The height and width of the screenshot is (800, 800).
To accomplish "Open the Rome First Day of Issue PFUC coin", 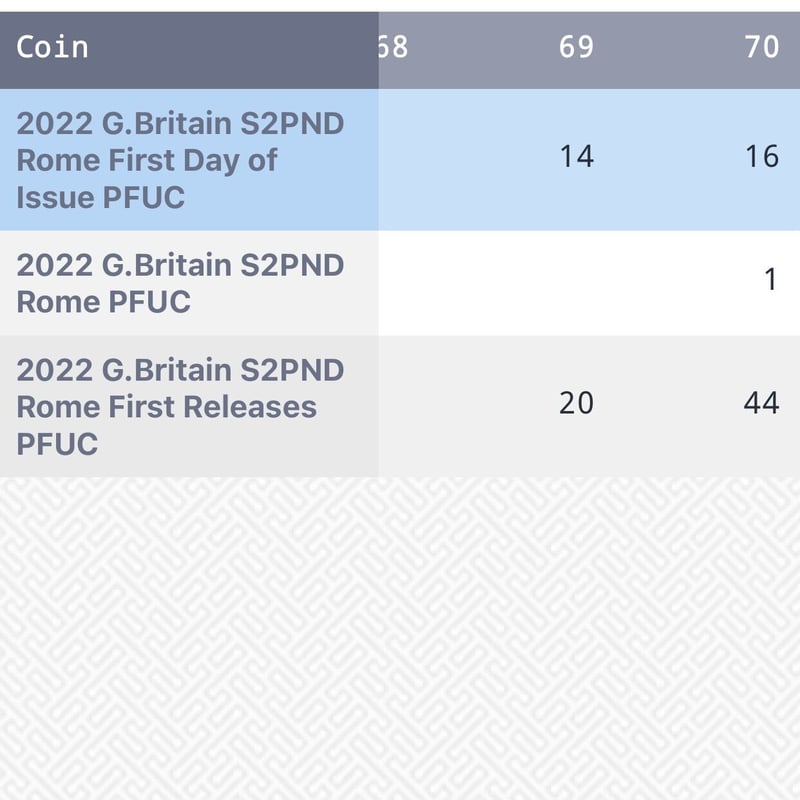I will (x=180, y=160).
